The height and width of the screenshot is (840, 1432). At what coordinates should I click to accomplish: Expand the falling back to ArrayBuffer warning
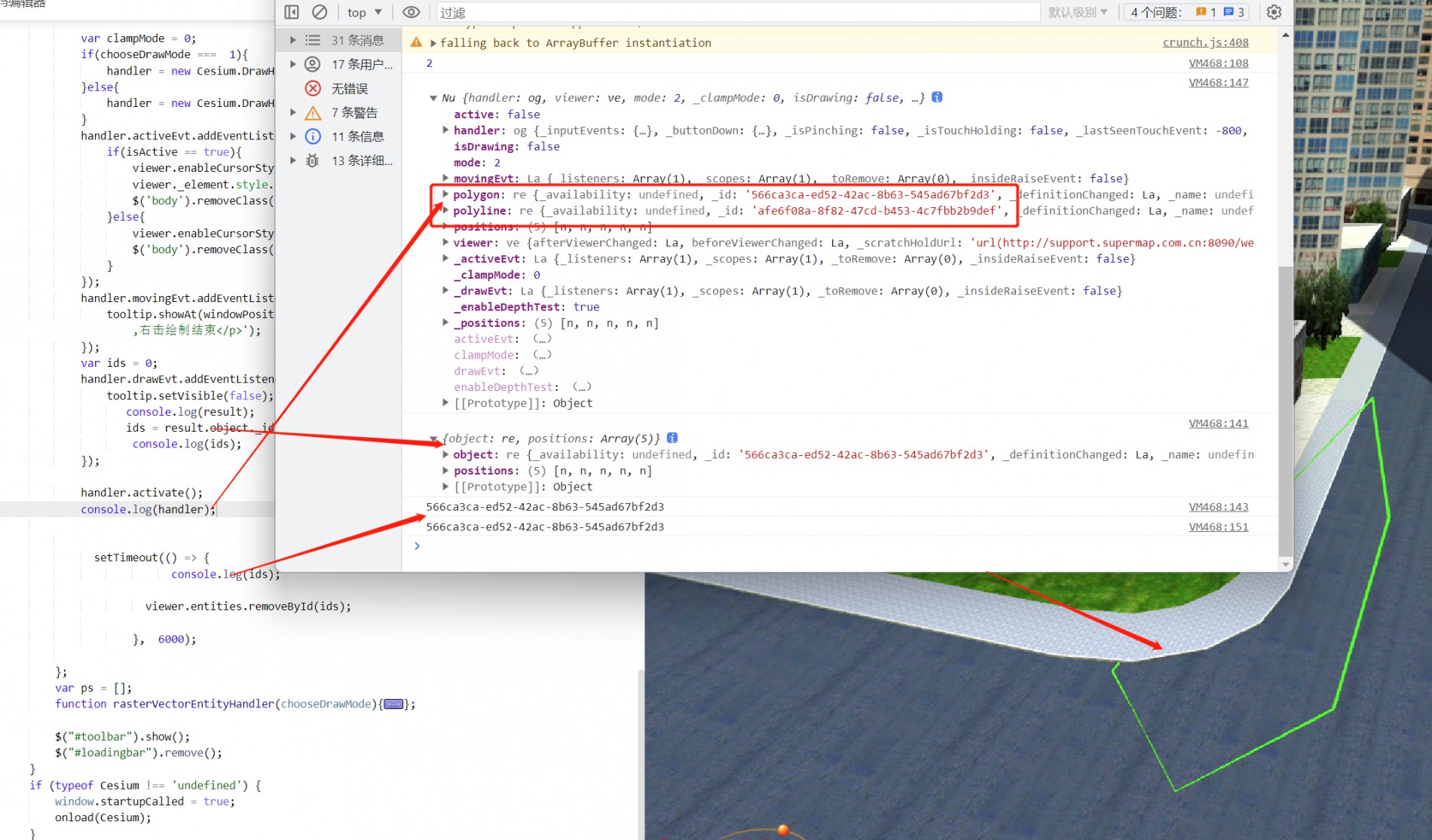433,43
